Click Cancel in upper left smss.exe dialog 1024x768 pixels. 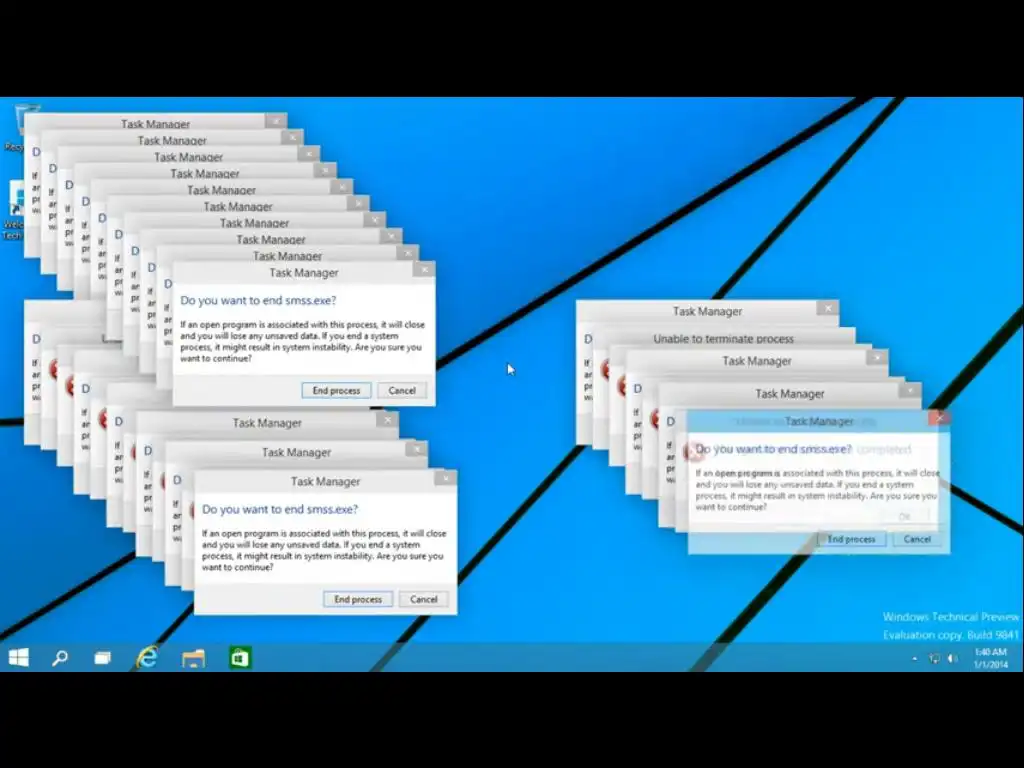tap(402, 391)
